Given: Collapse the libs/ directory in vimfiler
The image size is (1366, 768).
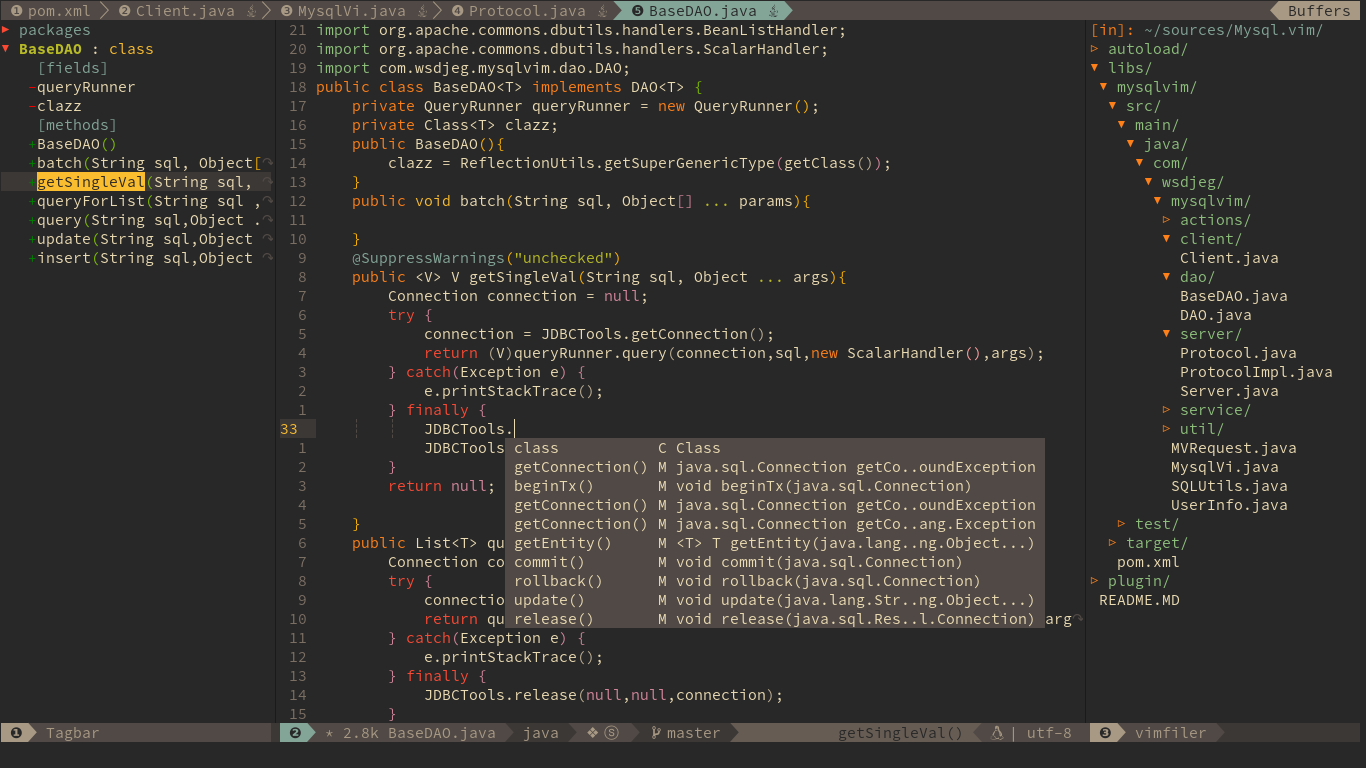Looking at the screenshot, I should pos(1095,68).
